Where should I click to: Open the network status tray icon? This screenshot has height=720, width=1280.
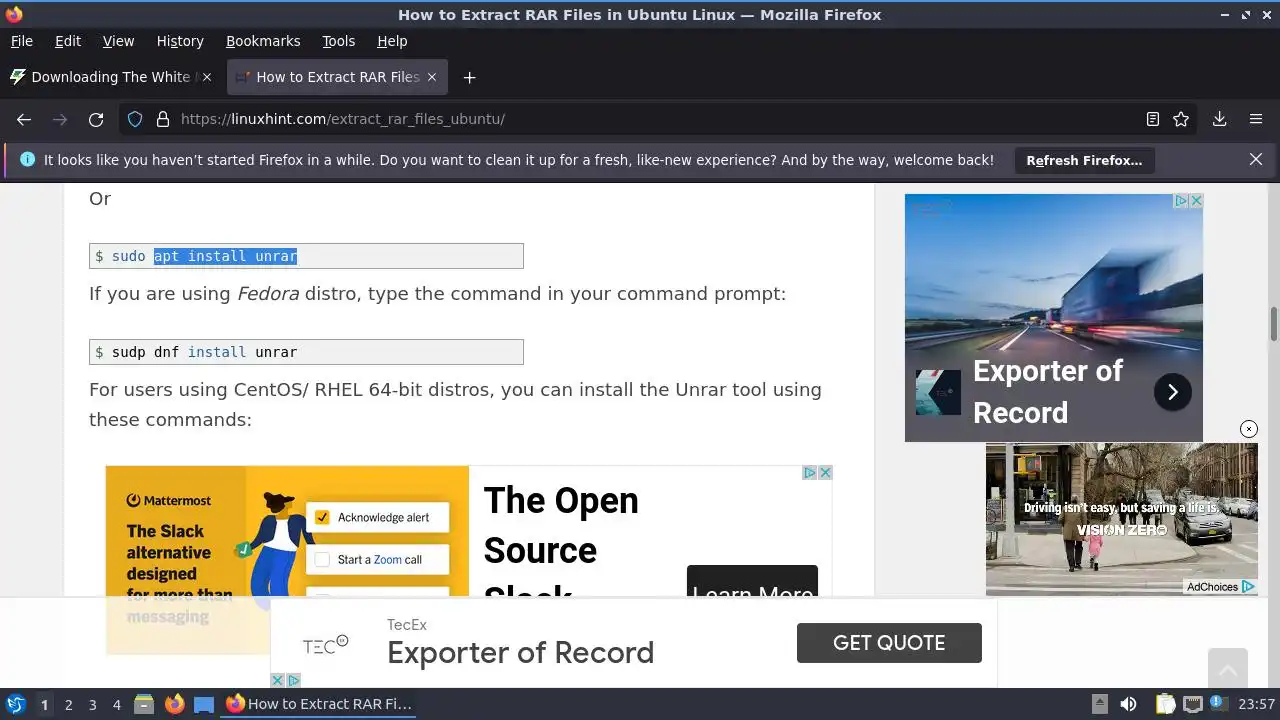[x=1192, y=704]
